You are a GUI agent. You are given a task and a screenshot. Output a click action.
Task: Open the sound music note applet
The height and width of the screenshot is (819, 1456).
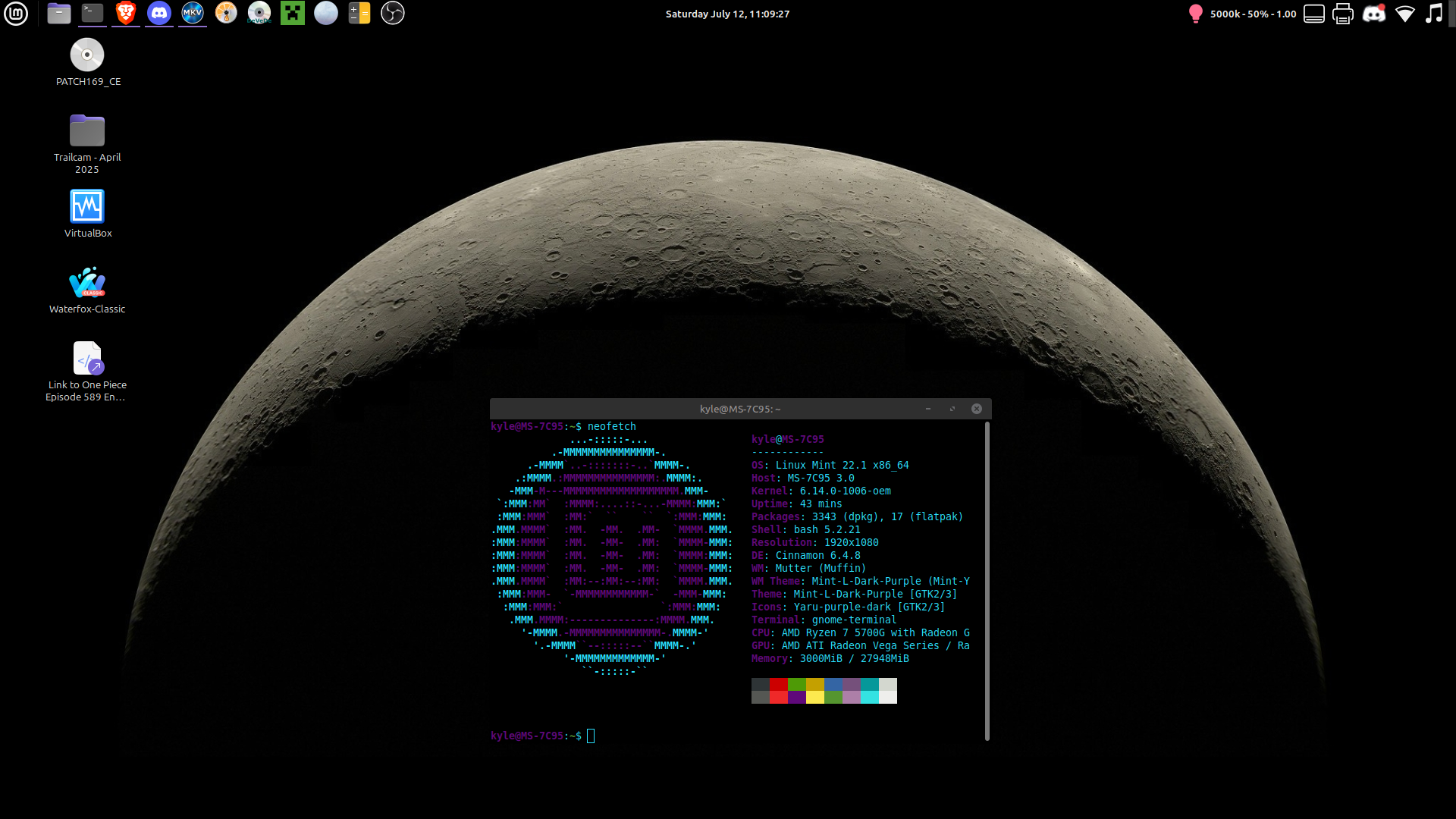pos(1434,14)
